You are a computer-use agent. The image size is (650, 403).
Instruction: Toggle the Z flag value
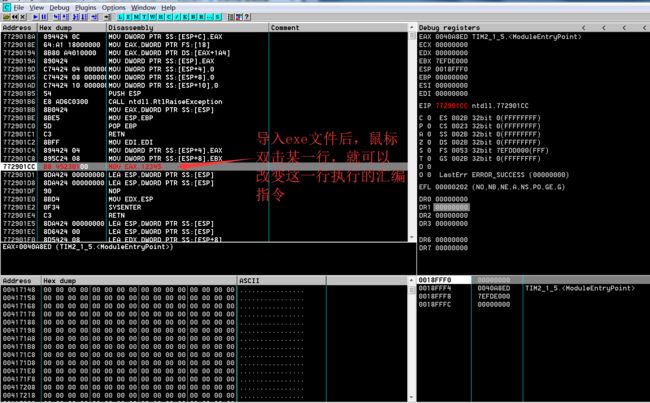tap(429, 142)
